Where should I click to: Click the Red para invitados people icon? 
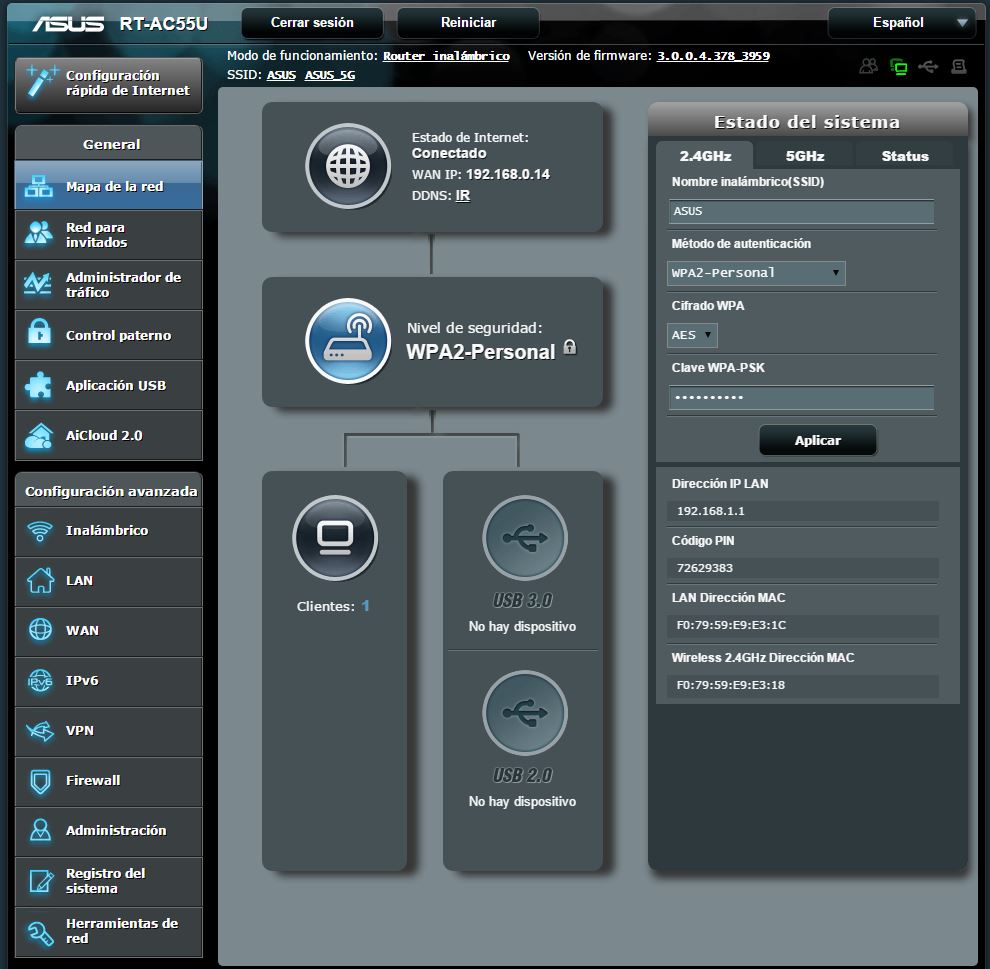pyautogui.click(x=39, y=234)
